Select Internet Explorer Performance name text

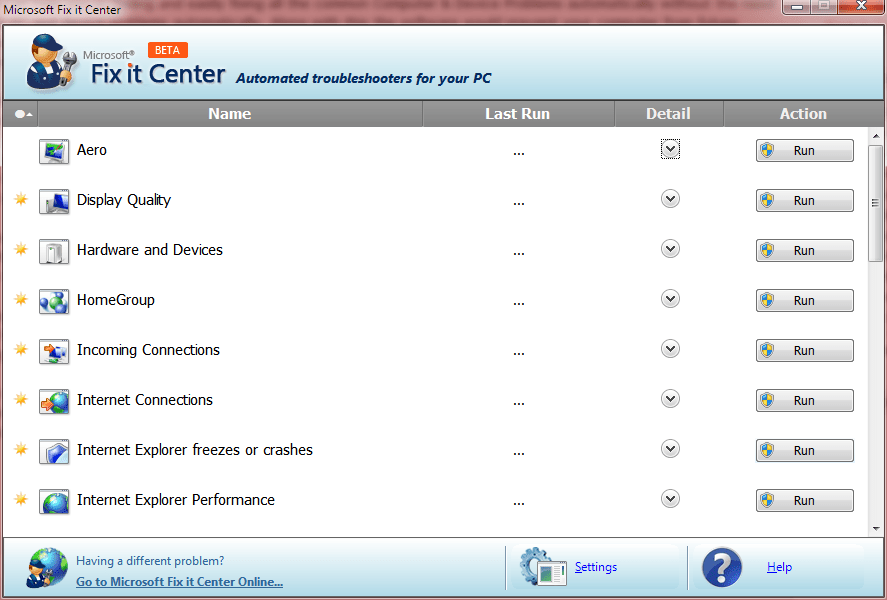pos(176,500)
